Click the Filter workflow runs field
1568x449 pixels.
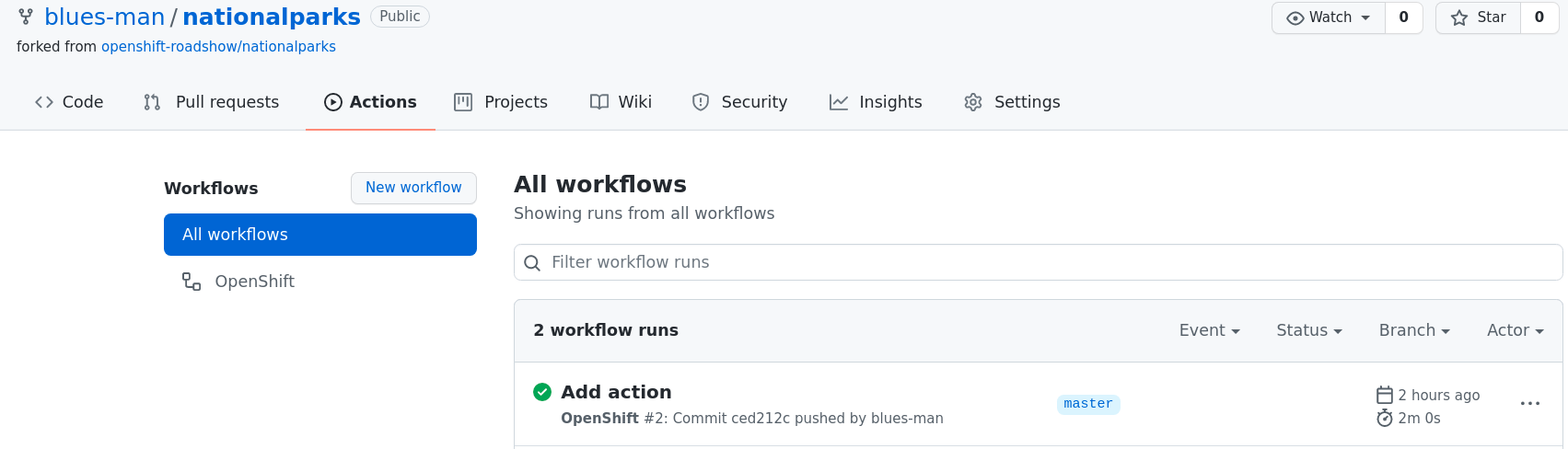click(1038, 262)
